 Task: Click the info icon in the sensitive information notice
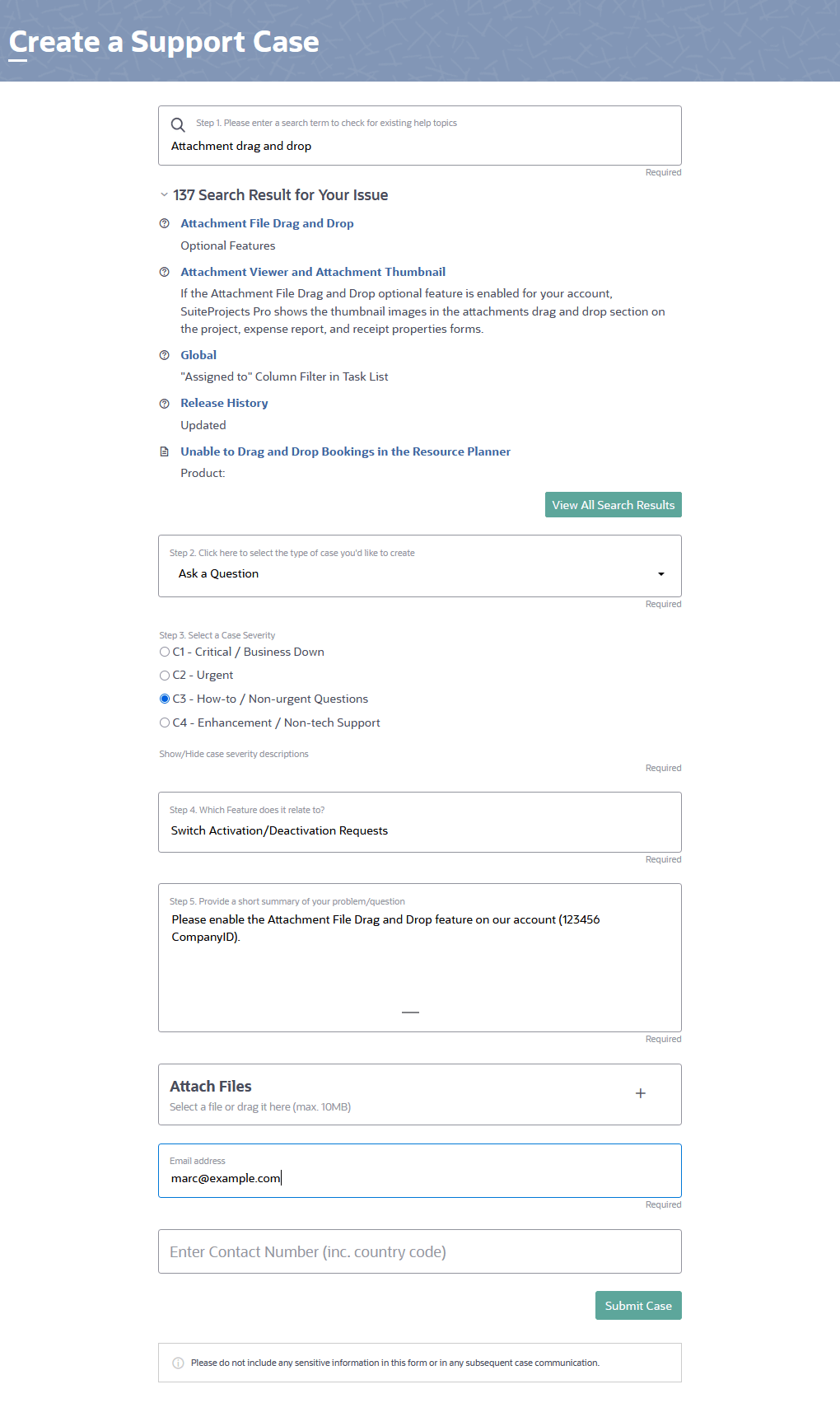coord(178,1363)
